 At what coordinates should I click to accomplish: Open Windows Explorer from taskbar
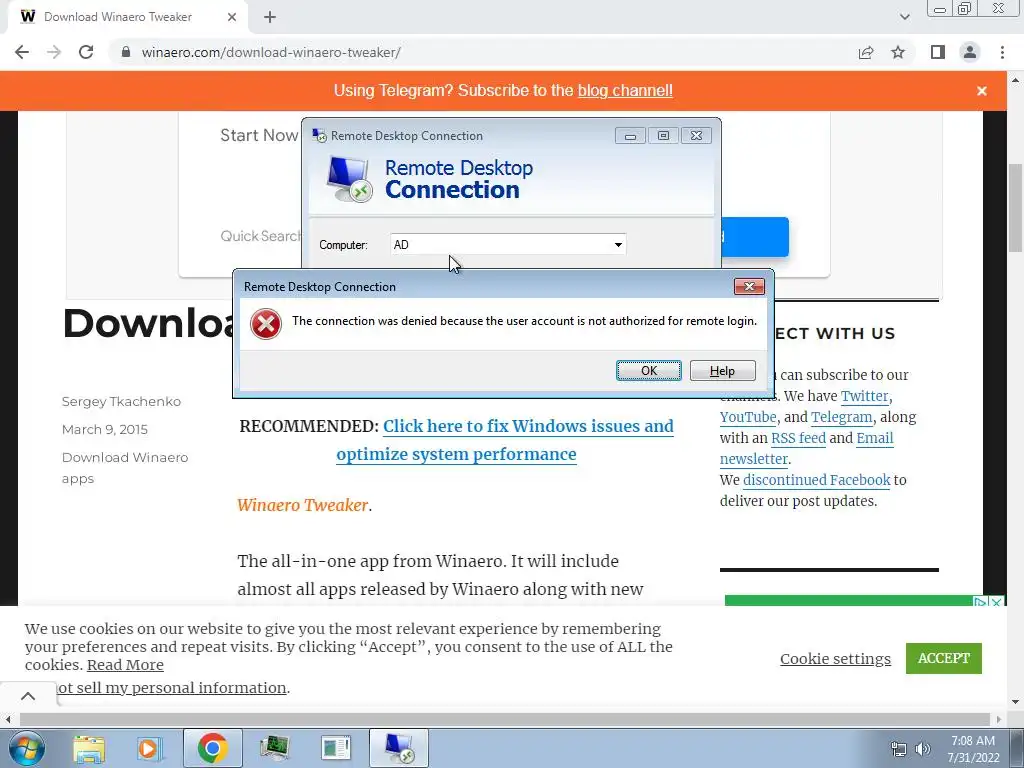[89, 748]
